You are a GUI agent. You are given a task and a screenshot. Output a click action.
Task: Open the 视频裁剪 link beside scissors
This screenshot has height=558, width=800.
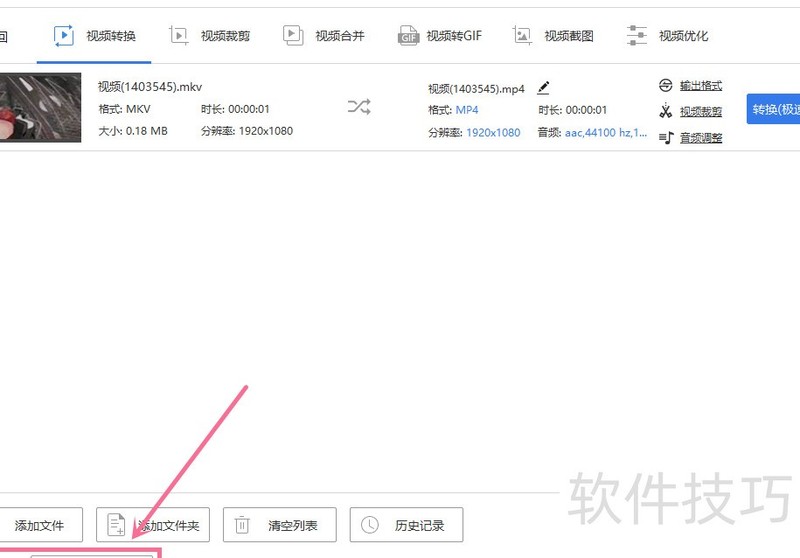(x=701, y=112)
